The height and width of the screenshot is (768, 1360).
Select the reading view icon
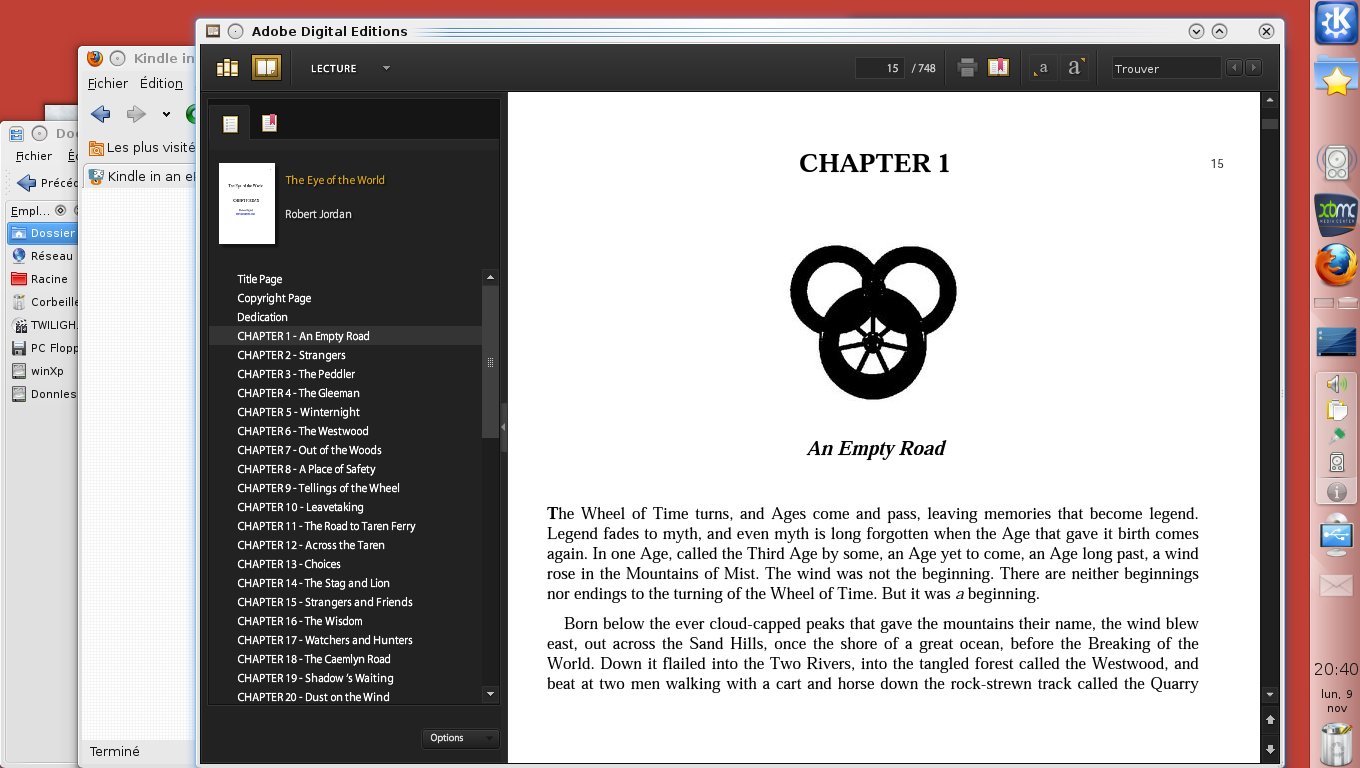266,68
